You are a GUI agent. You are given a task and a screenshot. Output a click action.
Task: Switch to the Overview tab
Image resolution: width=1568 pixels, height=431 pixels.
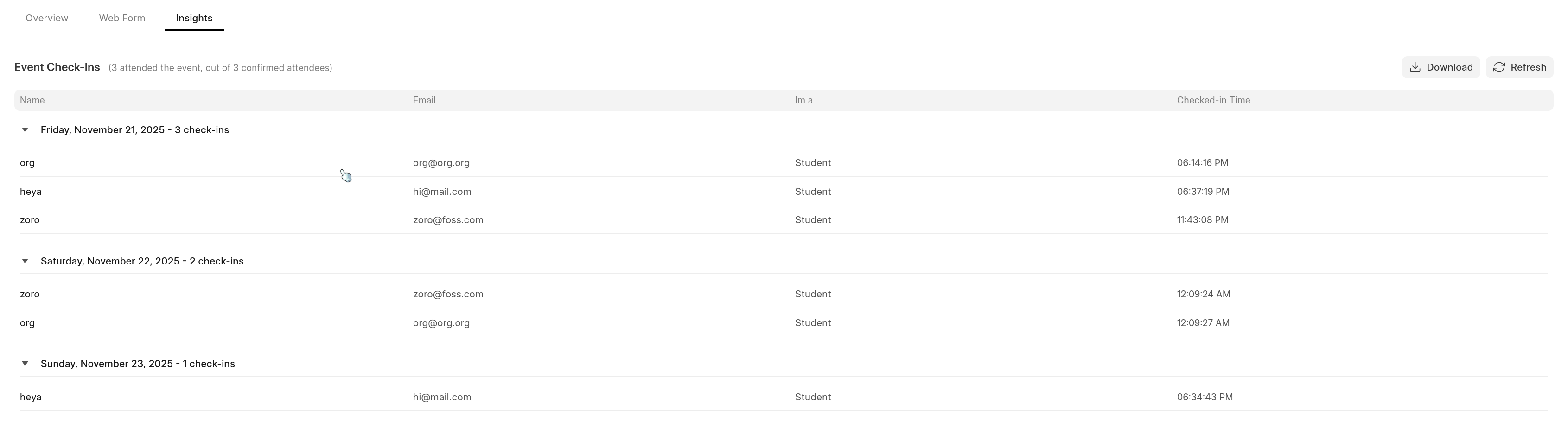(47, 18)
